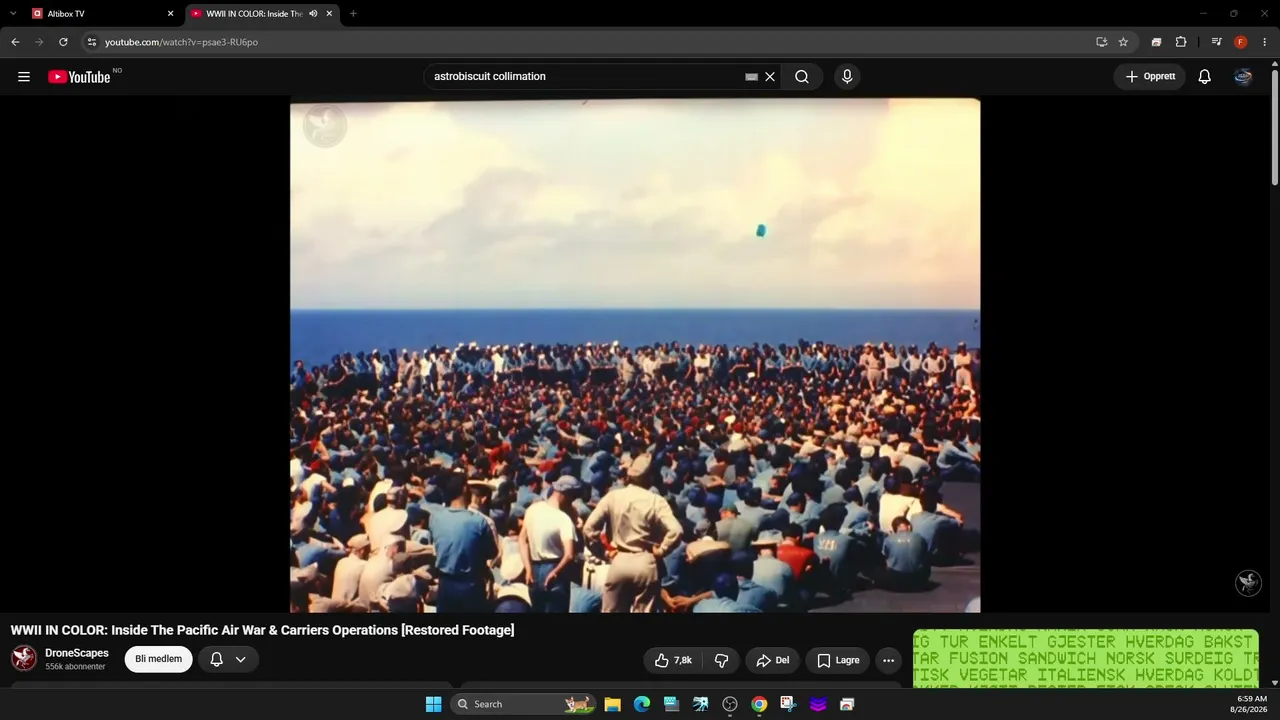Open the DroneScapes channel name link
The width and height of the screenshot is (1280, 720).
point(77,653)
